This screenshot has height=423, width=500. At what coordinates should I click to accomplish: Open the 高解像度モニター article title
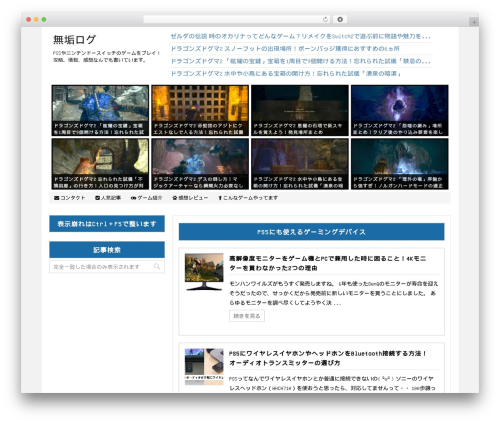click(328, 263)
